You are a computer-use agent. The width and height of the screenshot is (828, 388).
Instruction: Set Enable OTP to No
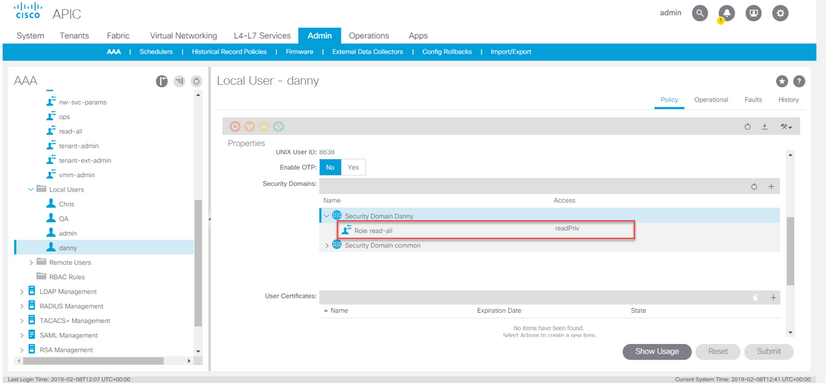[x=330, y=167]
